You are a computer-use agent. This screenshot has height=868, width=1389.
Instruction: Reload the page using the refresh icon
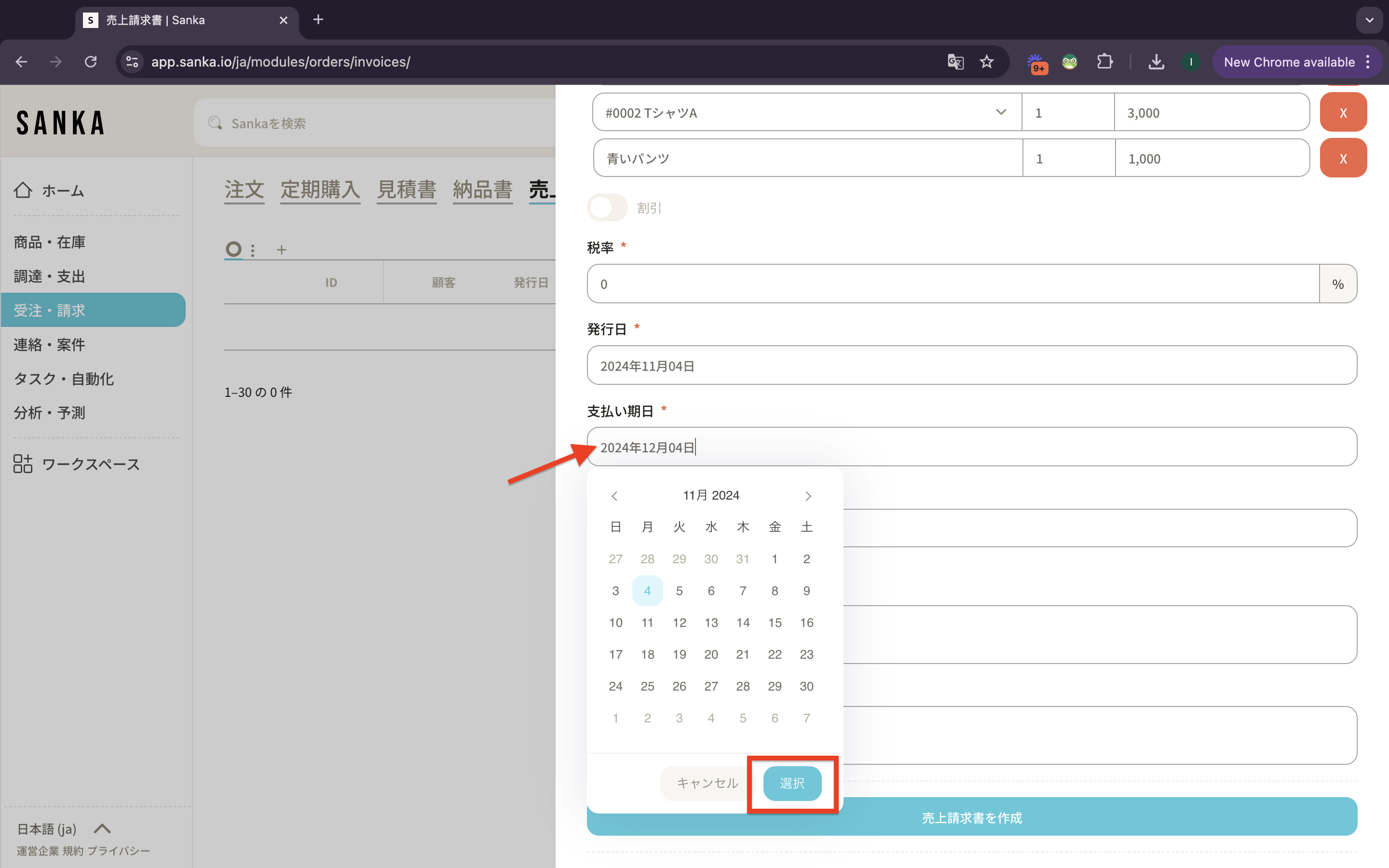[x=91, y=62]
